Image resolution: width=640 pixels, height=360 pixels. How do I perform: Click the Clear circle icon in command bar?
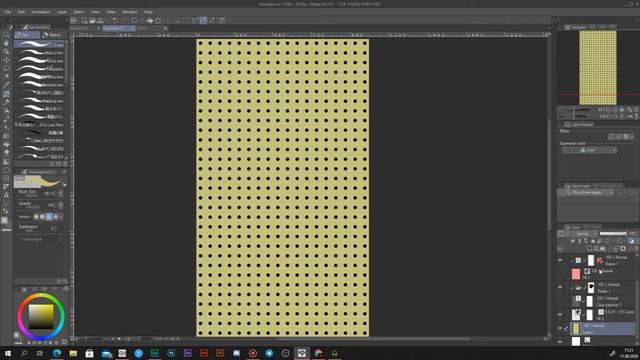coord(134,20)
